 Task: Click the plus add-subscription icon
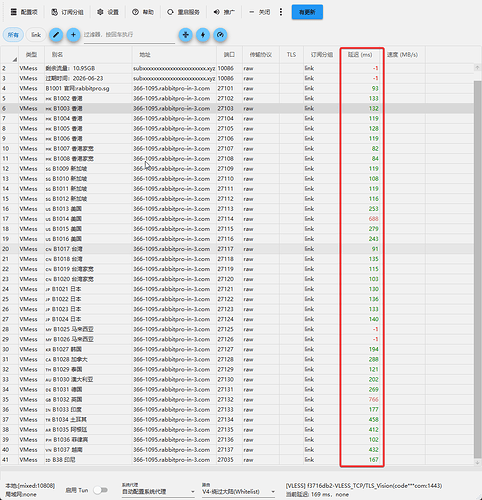tap(73, 35)
